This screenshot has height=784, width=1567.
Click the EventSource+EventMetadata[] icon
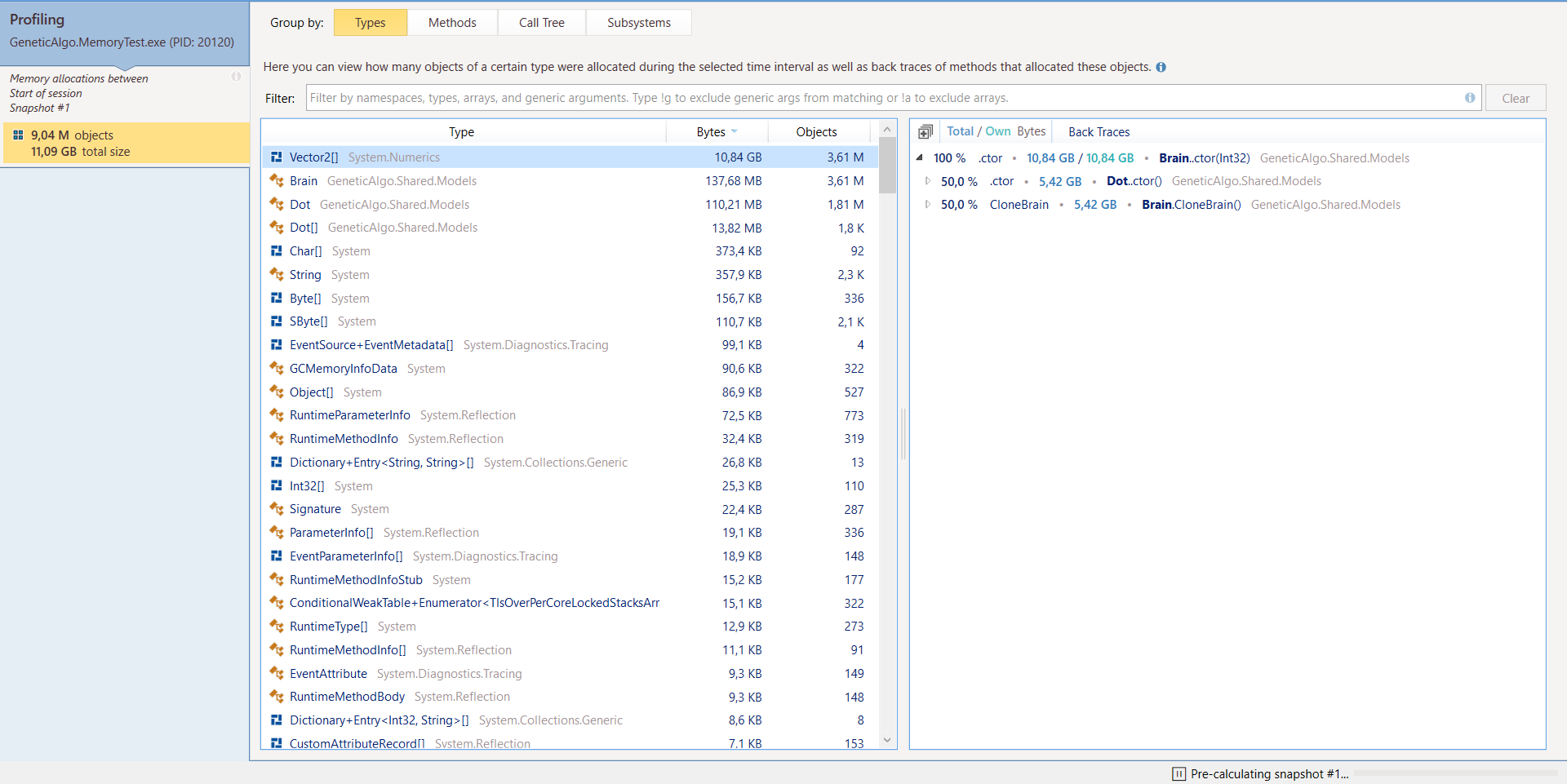(x=277, y=345)
